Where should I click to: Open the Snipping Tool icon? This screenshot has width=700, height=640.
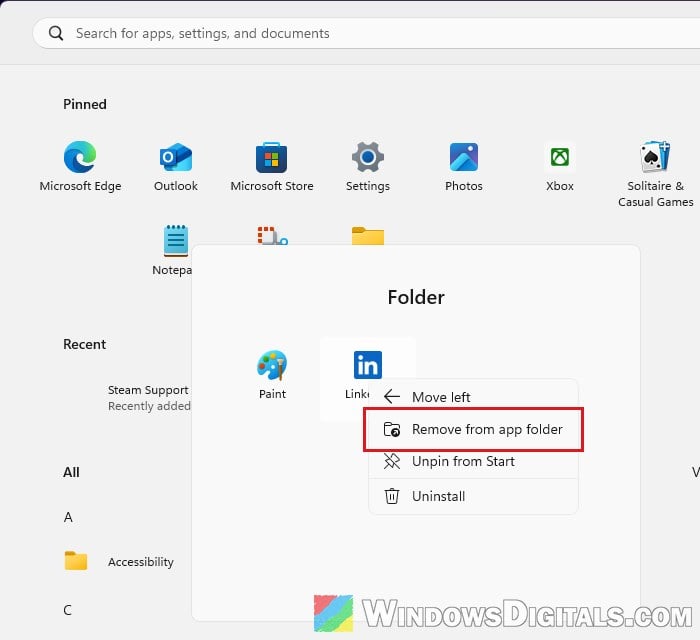click(272, 236)
